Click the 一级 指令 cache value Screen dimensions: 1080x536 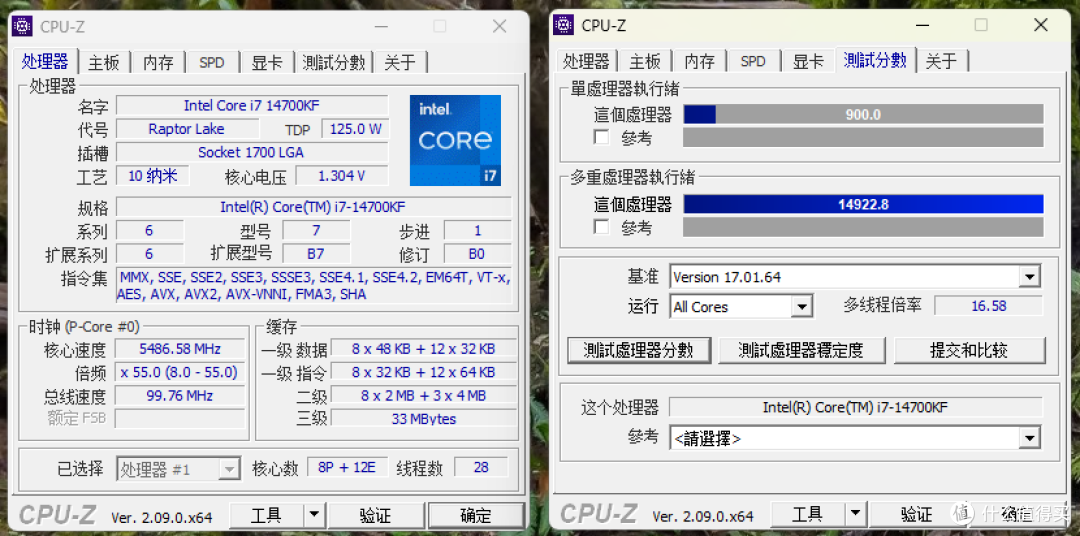point(424,372)
